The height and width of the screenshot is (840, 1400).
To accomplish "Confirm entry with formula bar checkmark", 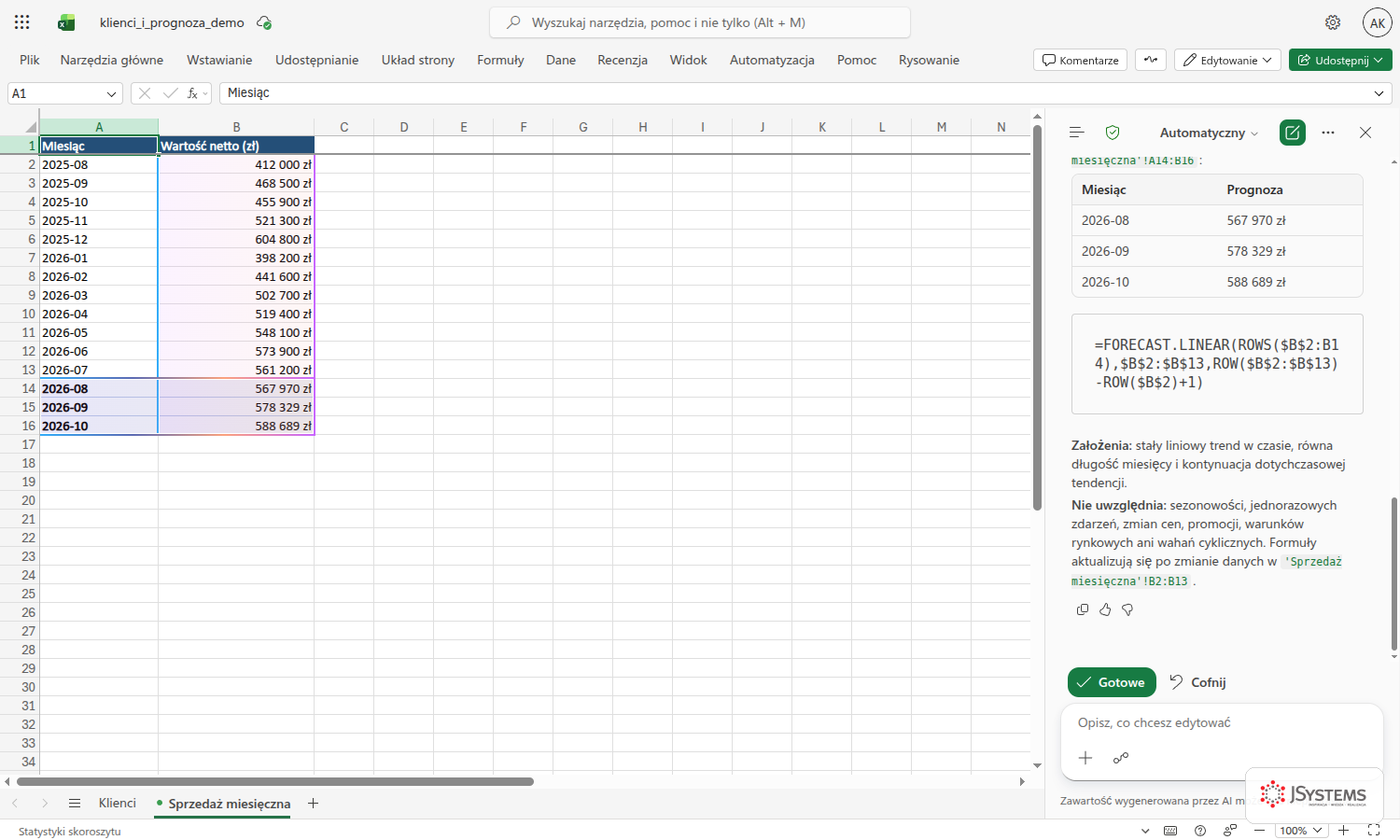I will coord(170,93).
